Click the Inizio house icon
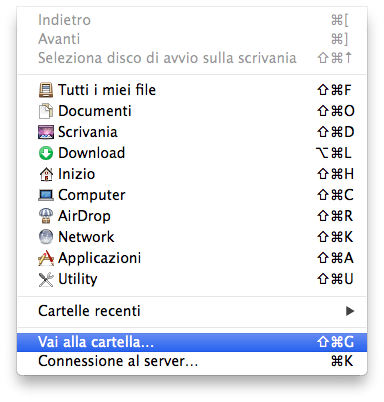Image resolution: width=384 pixels, height=402 pixels. 46,174
